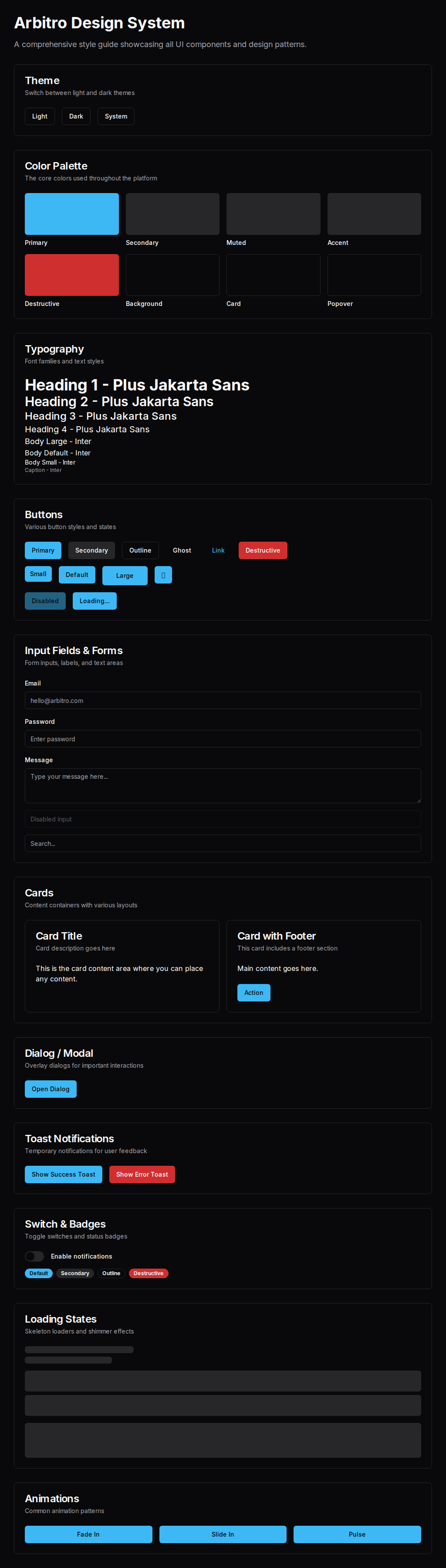Click the Background color swatch

[172, 275]
